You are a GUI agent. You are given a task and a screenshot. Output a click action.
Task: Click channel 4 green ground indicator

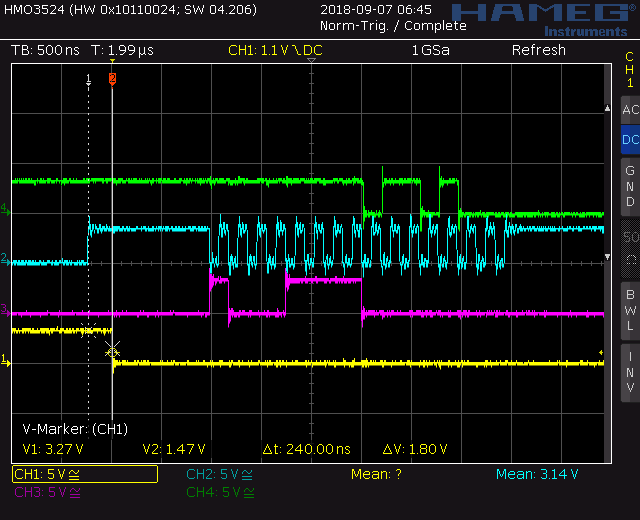(x=5, y=210)
